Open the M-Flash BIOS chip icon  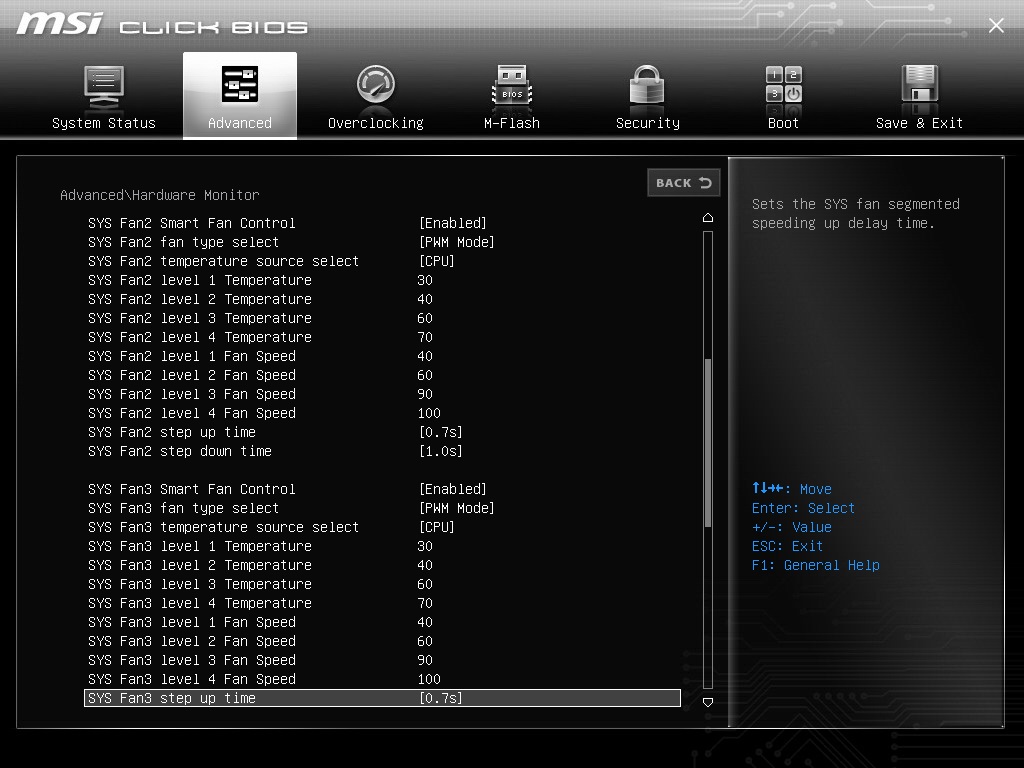click(x=512, y=84)
